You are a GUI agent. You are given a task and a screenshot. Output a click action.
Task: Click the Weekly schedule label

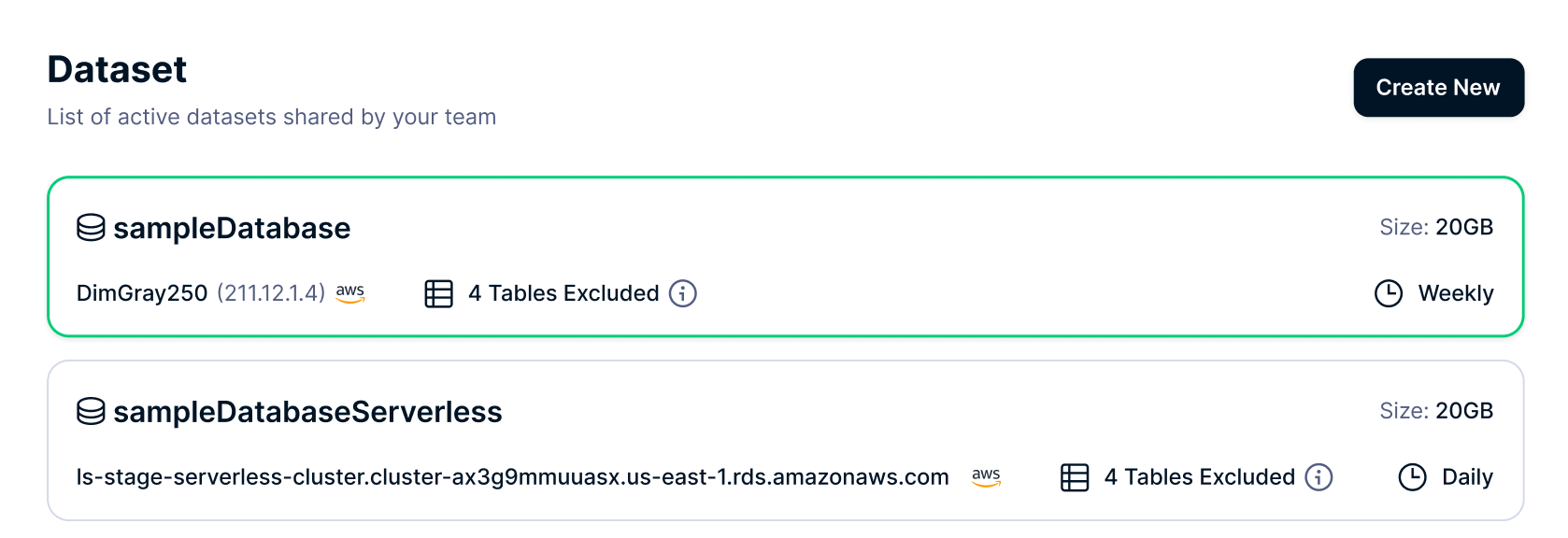pyautogui.click(x=1455, y=293)
